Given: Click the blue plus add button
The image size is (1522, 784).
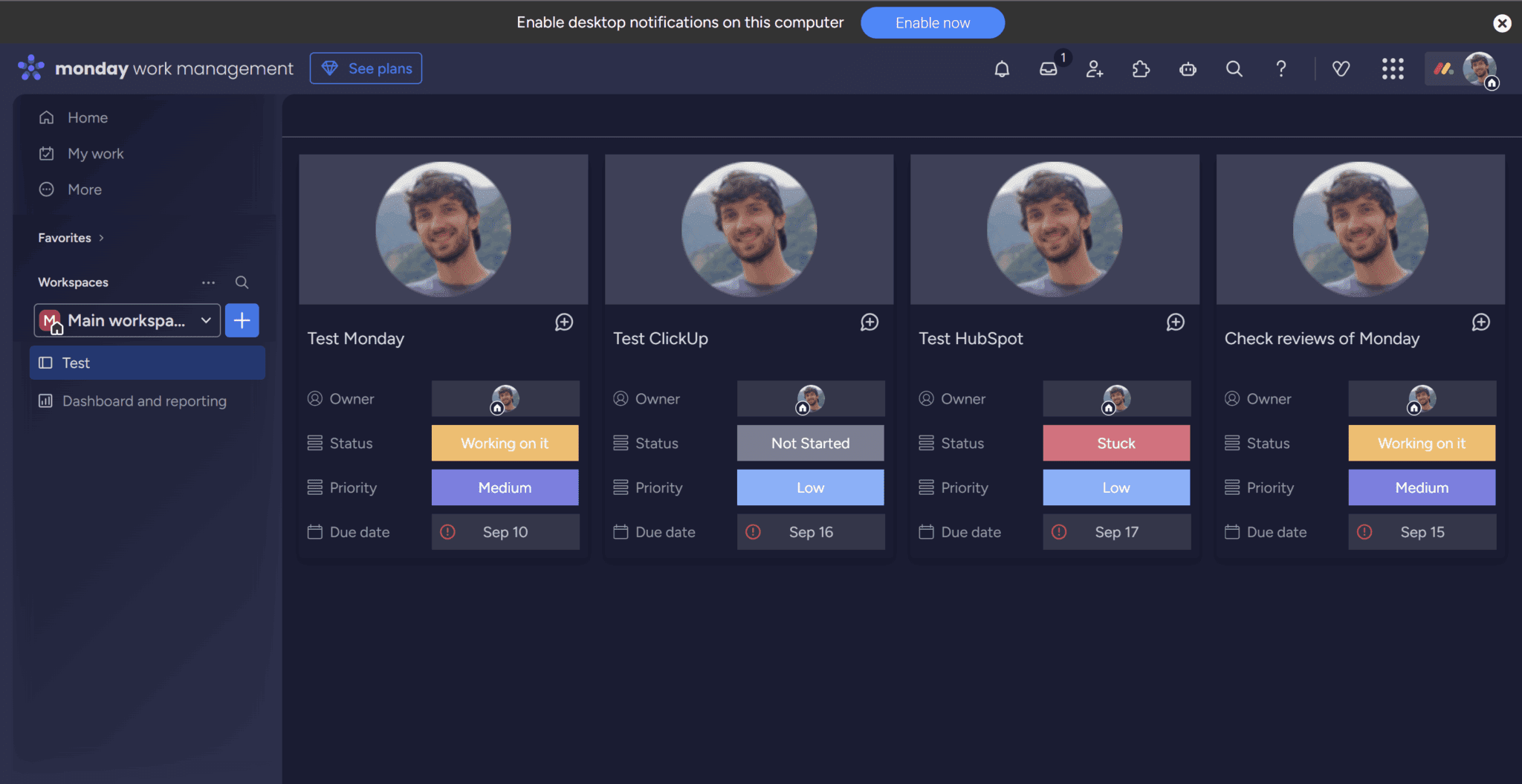Looking at the screenshot, I should (x=242, y=320).
